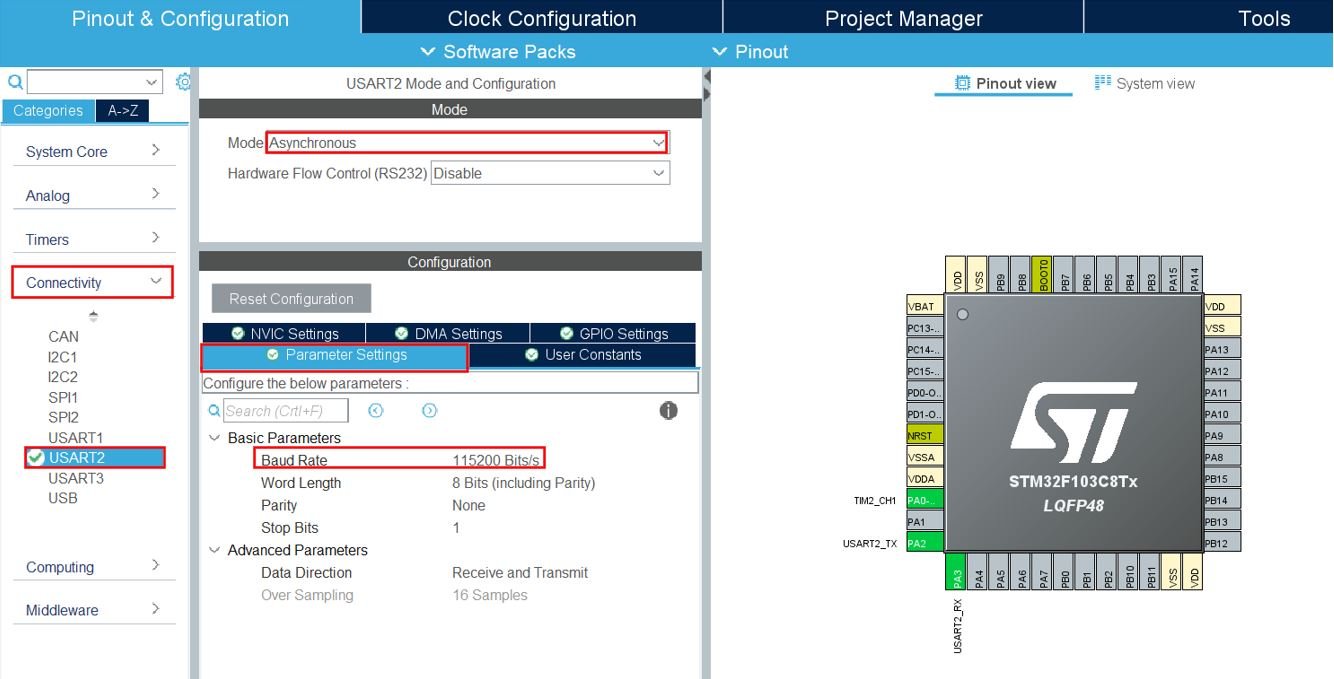
Task: Open the Software Packs menu
Action: tap(498, 51)
